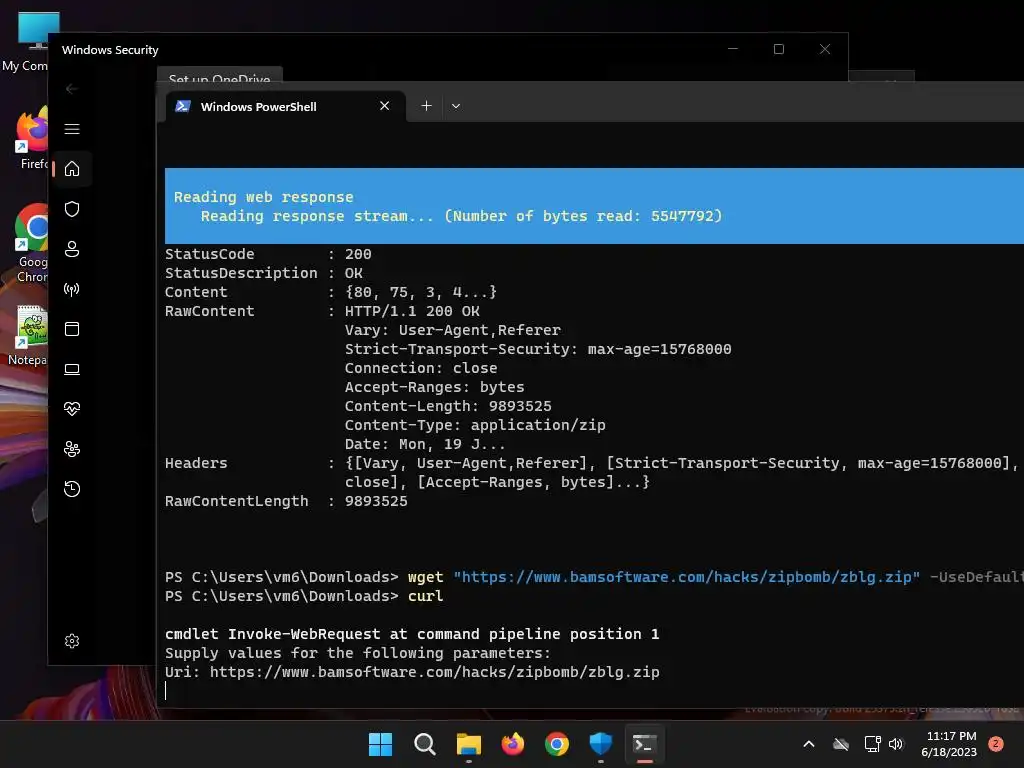
Task: Close the Windows Security window
Action: (825, 49)
